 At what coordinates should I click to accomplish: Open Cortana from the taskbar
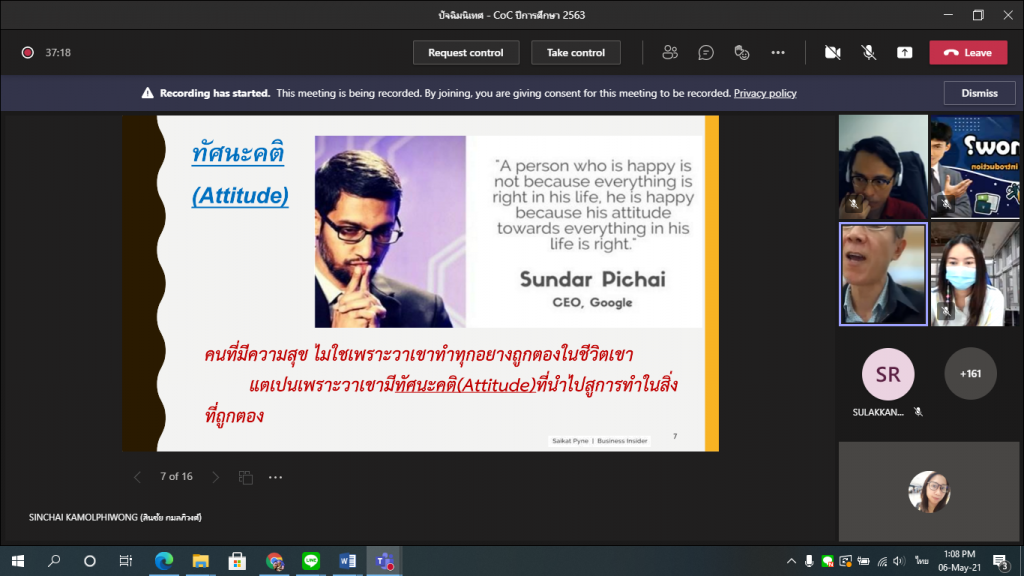pos(89,561)
